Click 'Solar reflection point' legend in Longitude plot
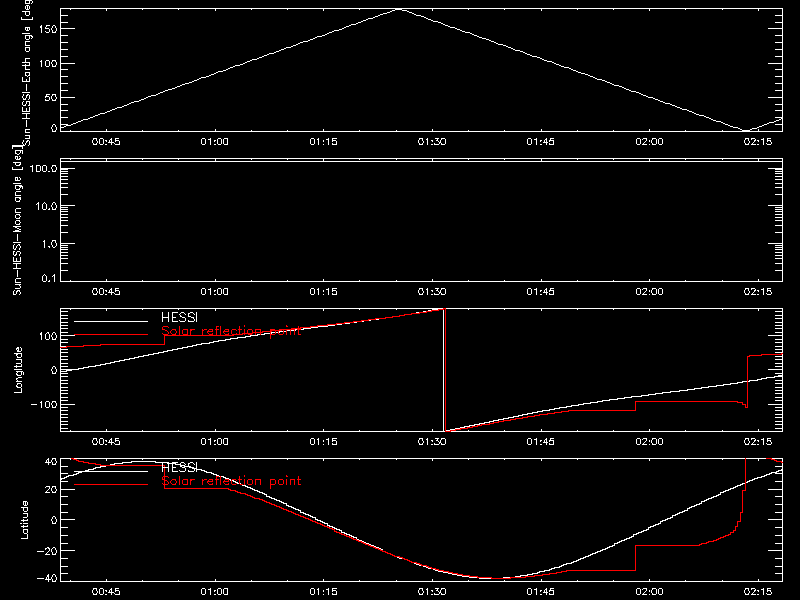The image size is (800, 600). coord(231,331)
